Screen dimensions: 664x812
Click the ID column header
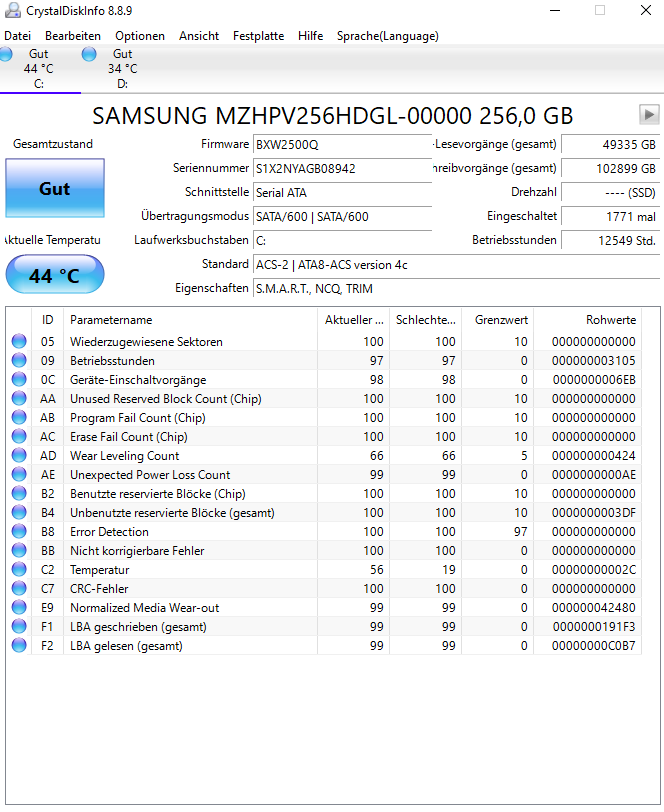point(48,320)
